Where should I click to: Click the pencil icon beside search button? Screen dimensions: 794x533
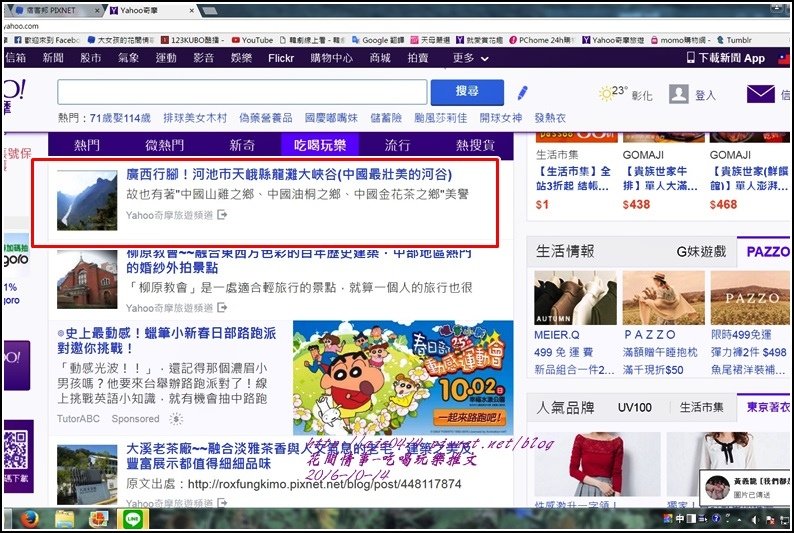point(522,93)
